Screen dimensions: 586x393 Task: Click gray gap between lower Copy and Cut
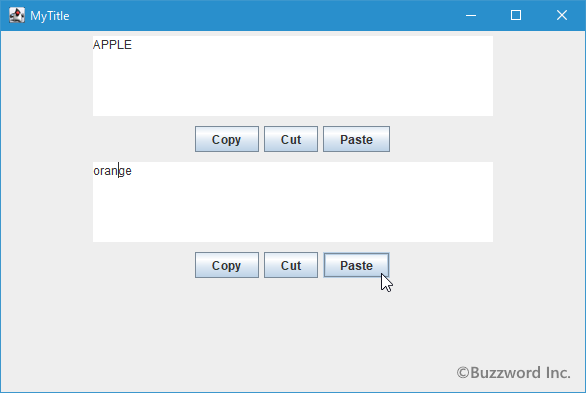[x=261, y=265]
